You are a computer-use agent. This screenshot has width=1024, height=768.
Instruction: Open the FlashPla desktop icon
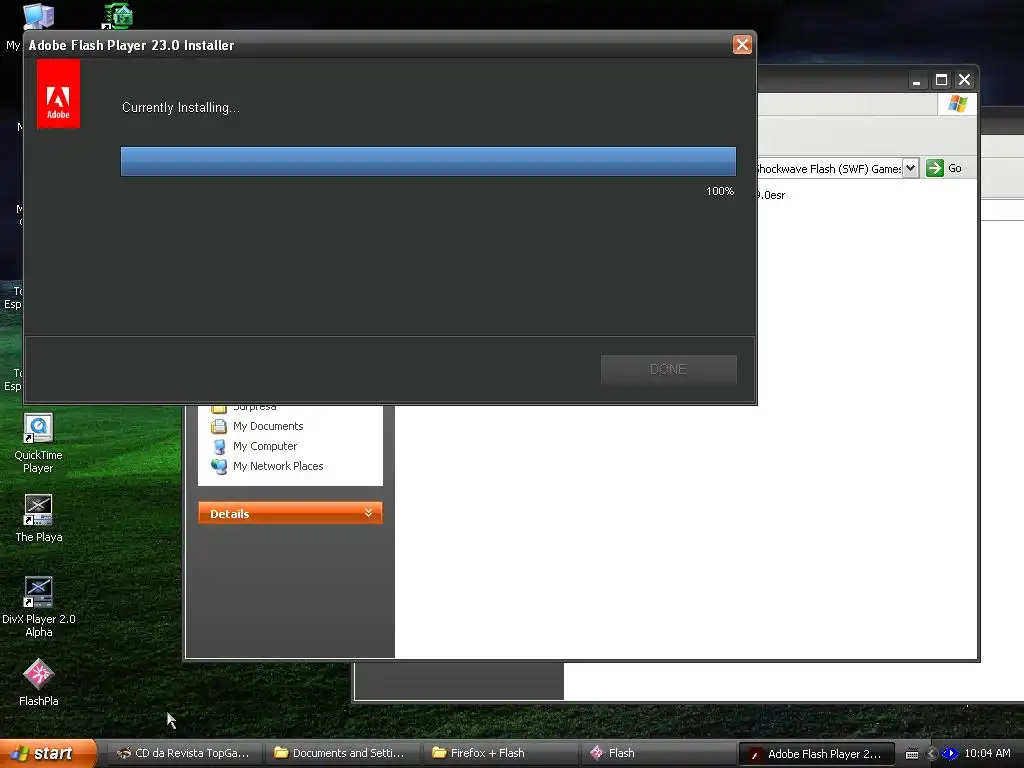(x=39, y=682)
